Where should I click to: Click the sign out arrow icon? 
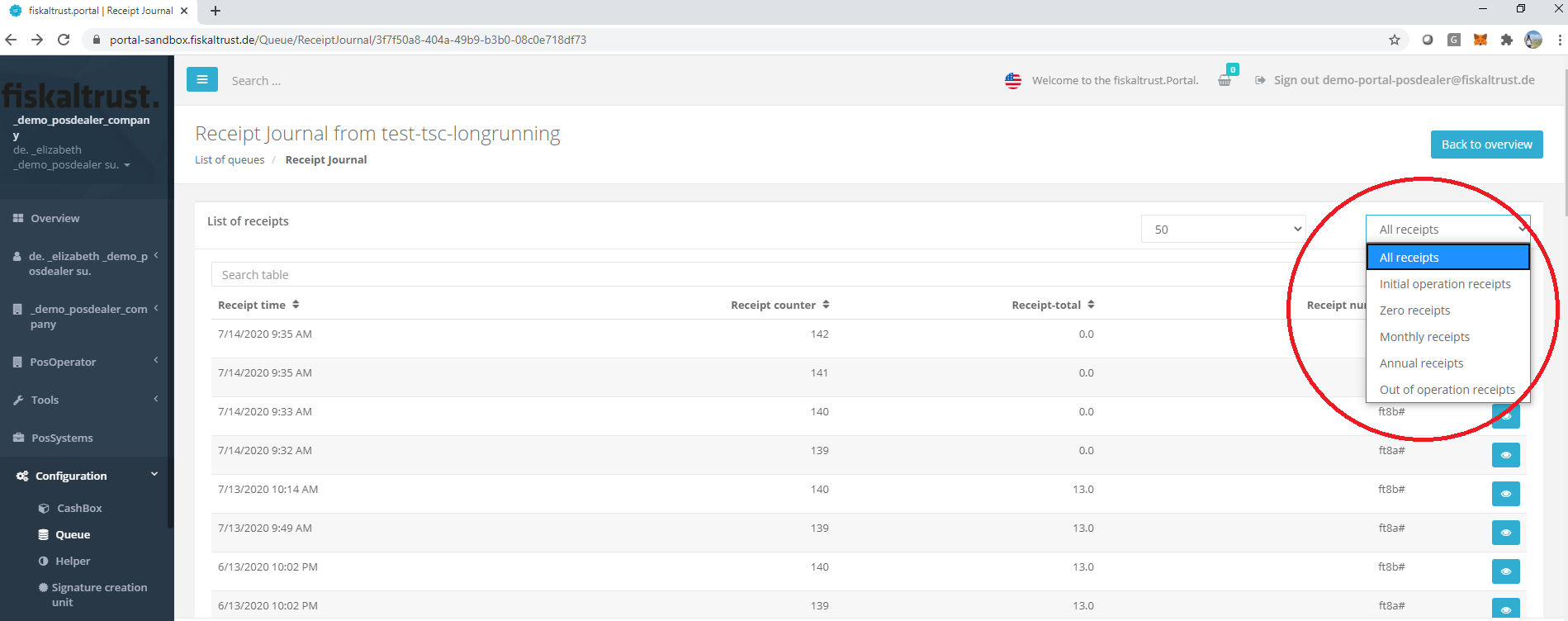coord(1260,80)
